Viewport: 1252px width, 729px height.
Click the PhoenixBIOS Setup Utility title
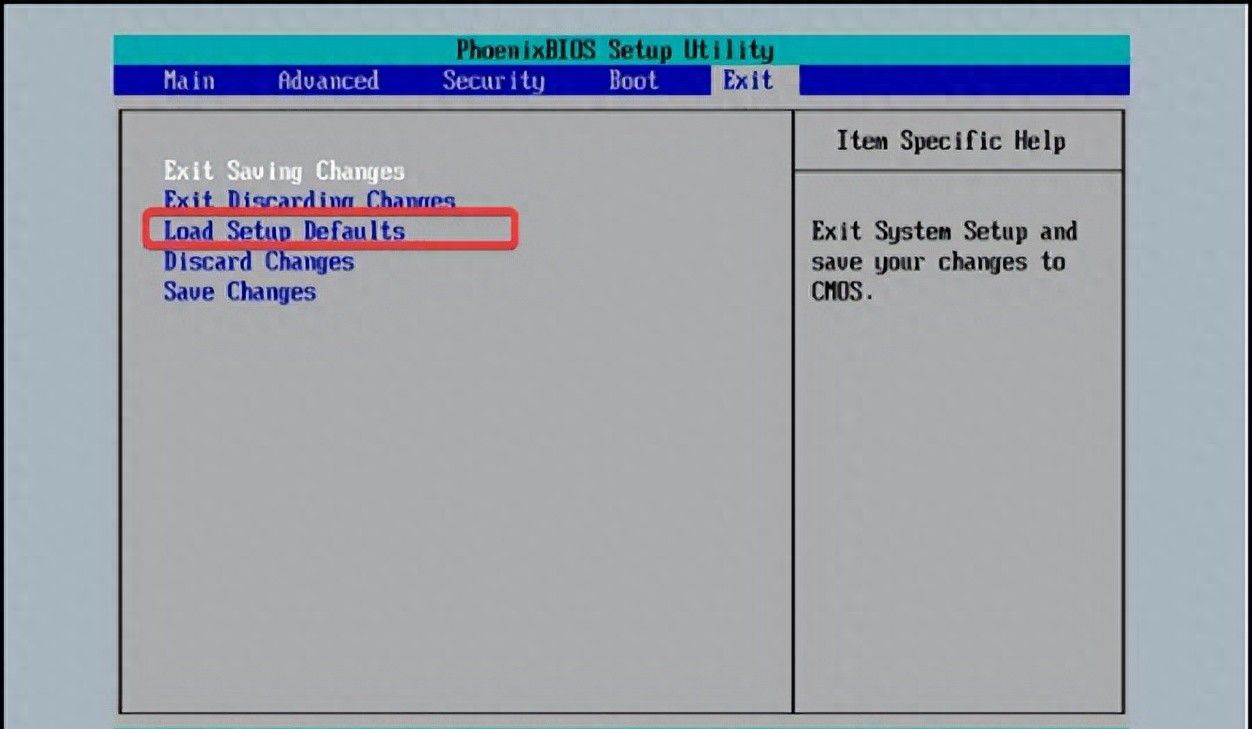click(615, 50)
